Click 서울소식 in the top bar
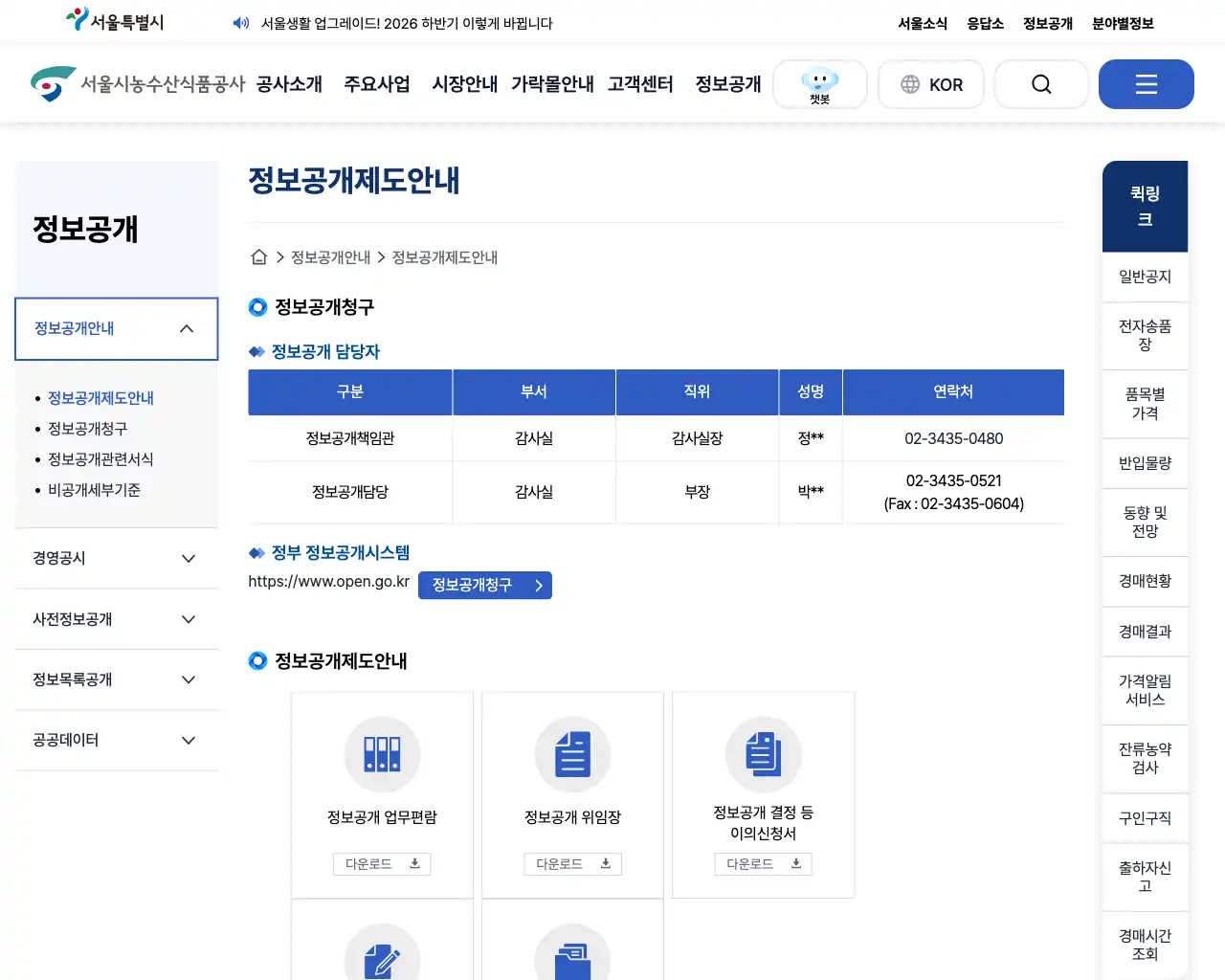Image resolution: width=1225 pixels, height=980 pixels. (x=923, y=23)
